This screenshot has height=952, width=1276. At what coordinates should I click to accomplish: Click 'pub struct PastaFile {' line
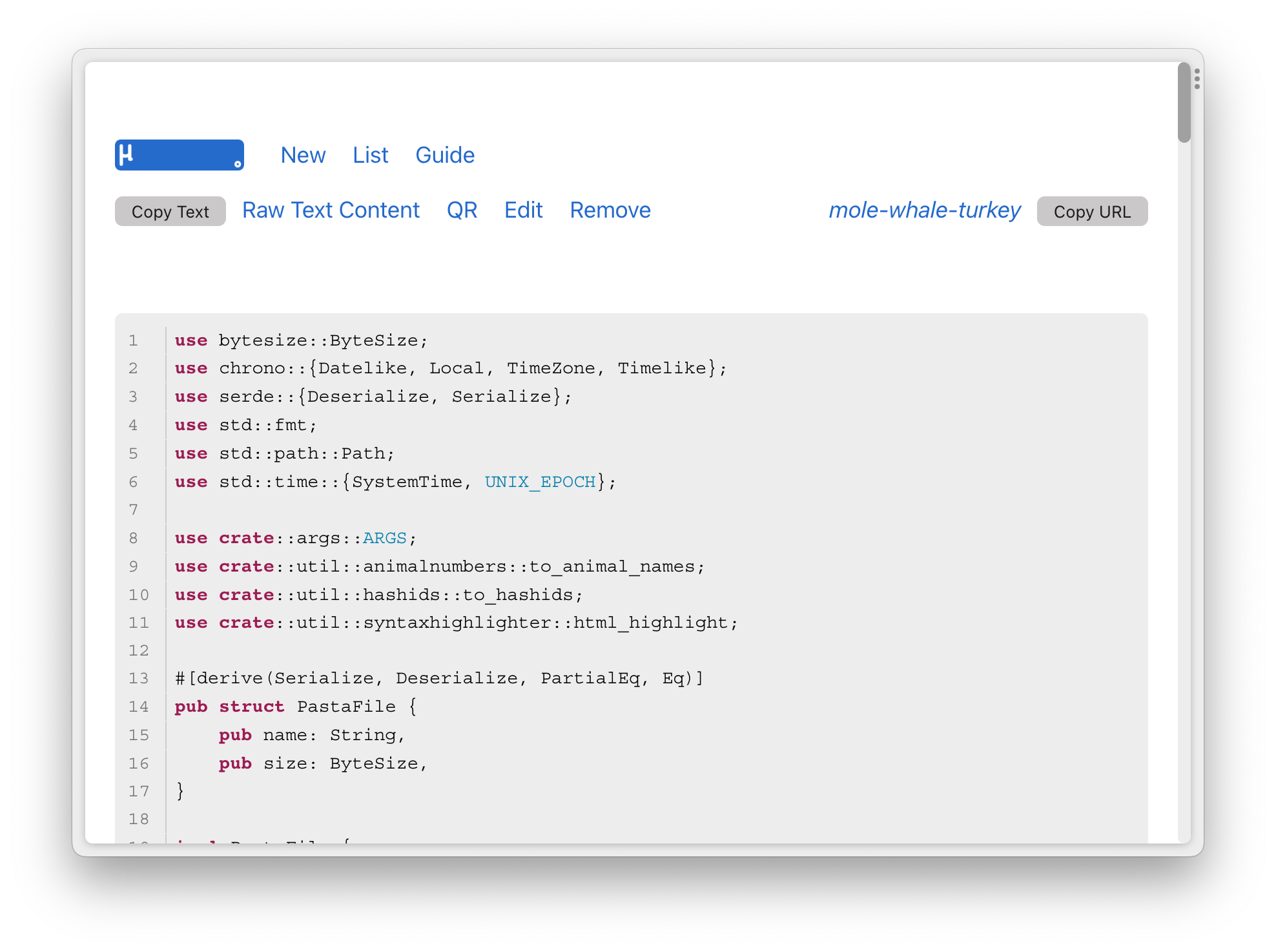point(296,707)
